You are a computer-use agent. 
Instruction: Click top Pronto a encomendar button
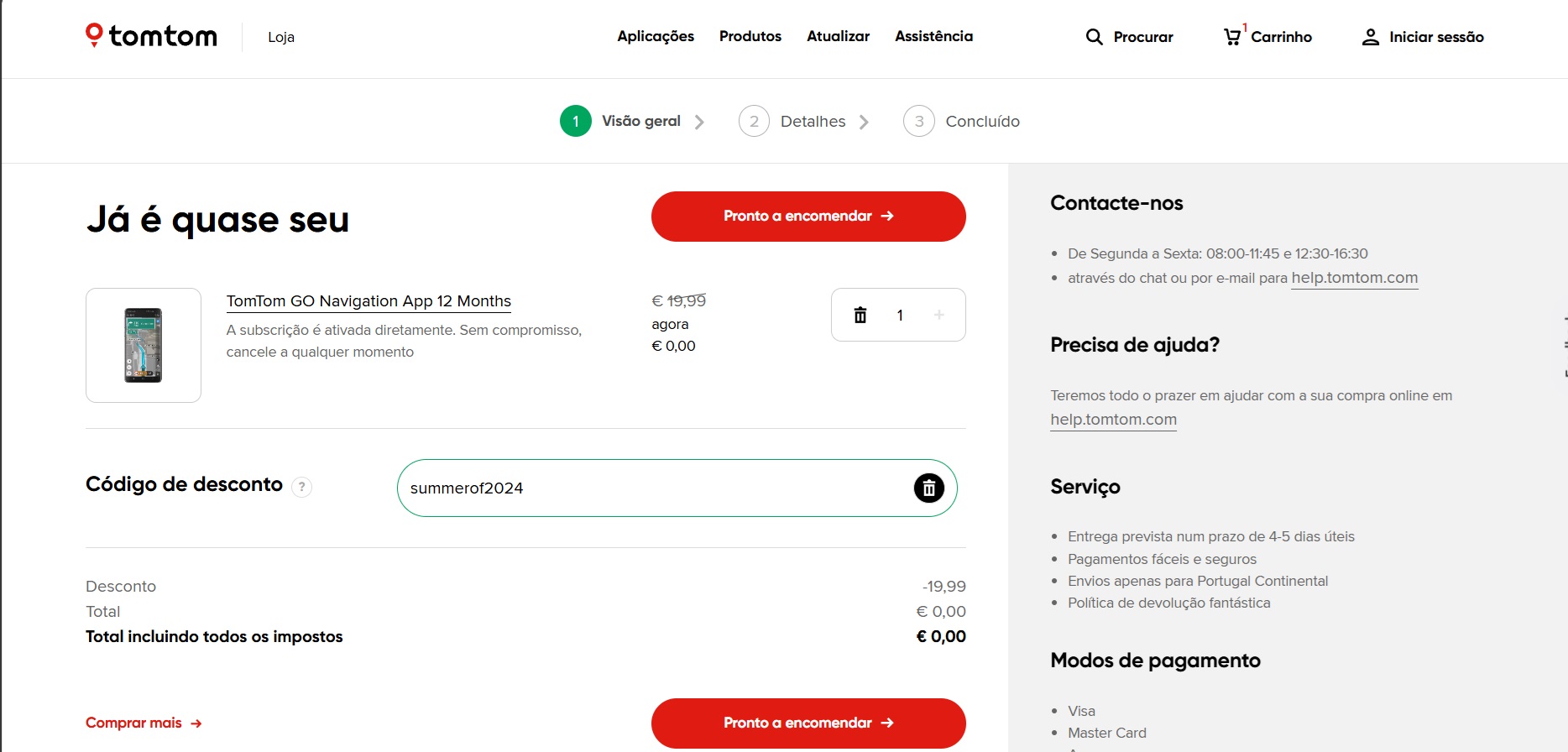808,217
